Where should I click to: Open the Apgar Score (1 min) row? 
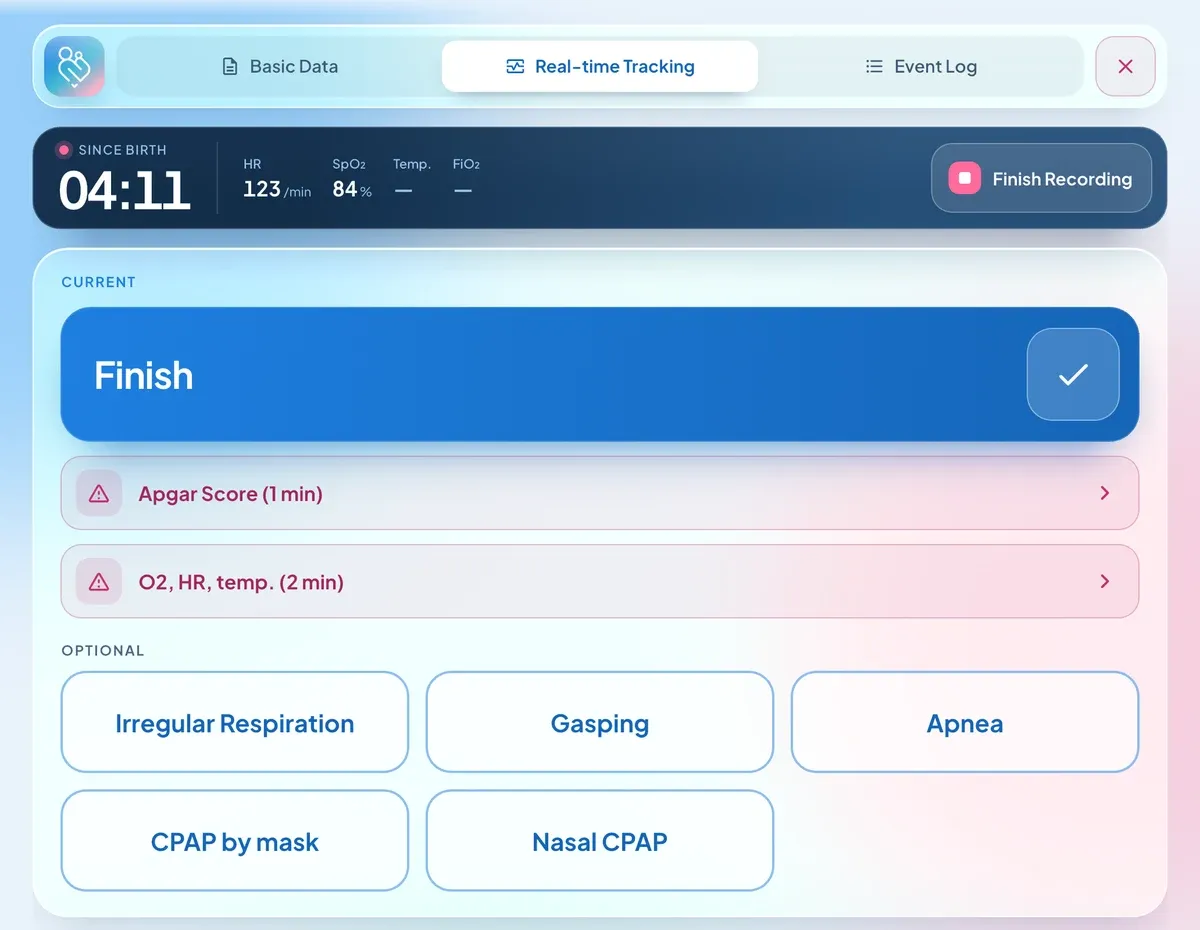(600, 493)
